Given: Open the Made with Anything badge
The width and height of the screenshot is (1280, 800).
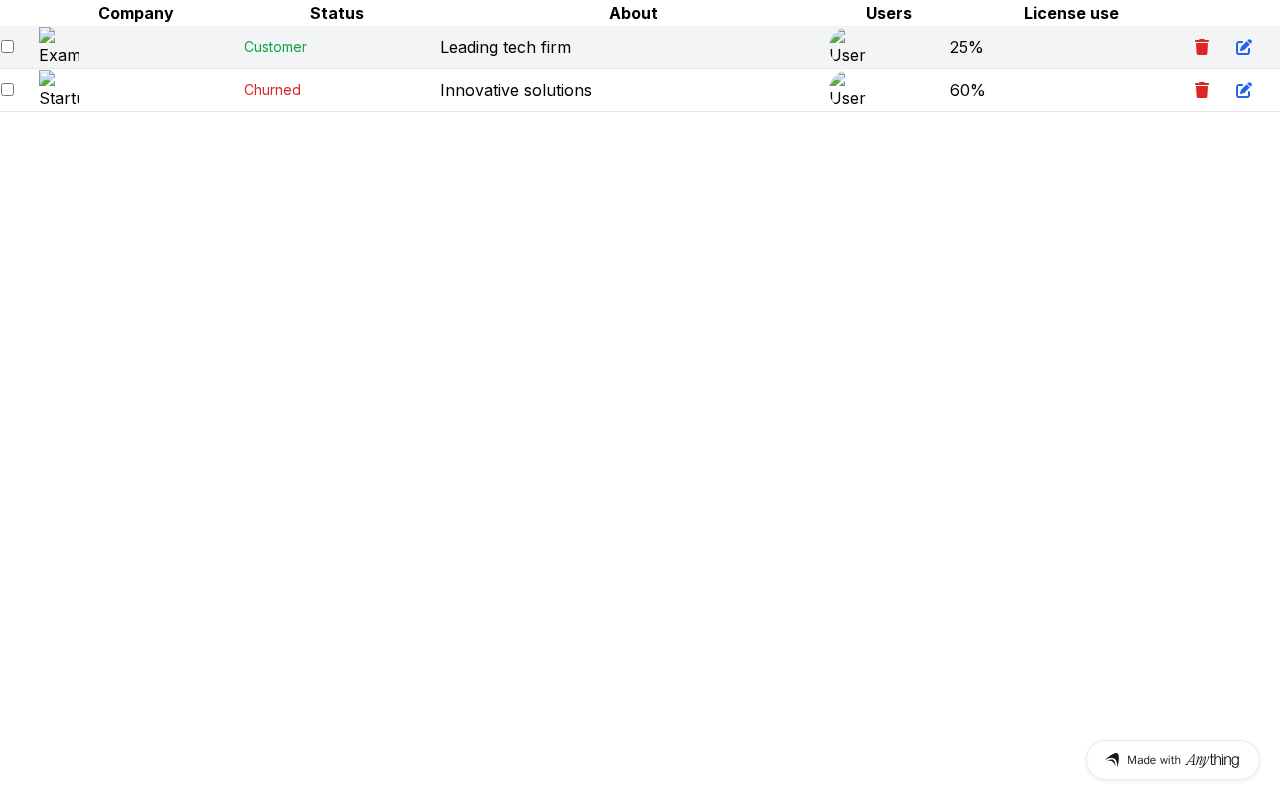Looking at the screenshot, I should click(1173, 760).
